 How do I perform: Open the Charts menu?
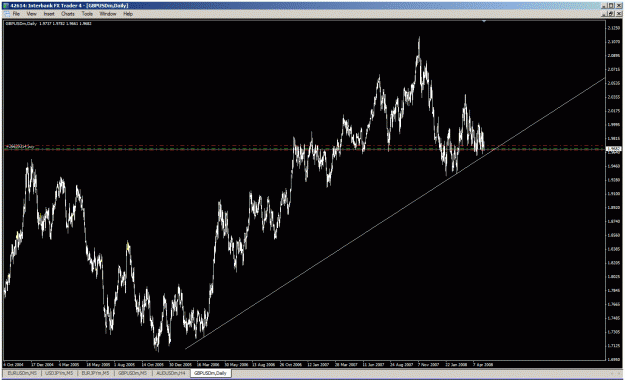[68, 14]
